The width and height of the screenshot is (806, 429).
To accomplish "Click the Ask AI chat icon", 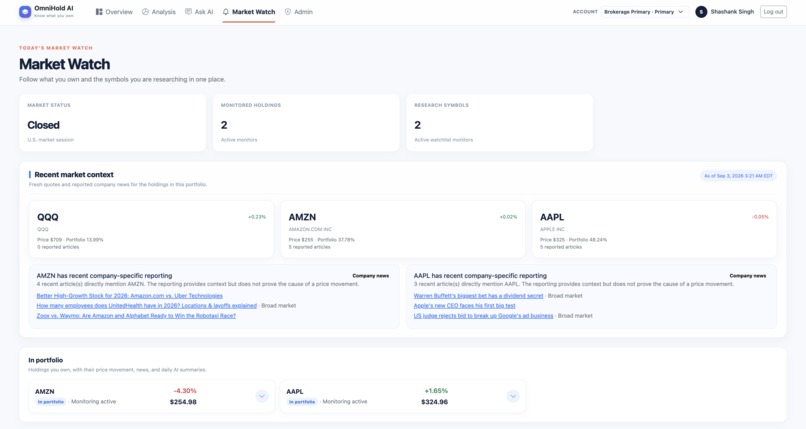I will click(x=188, y=12).
